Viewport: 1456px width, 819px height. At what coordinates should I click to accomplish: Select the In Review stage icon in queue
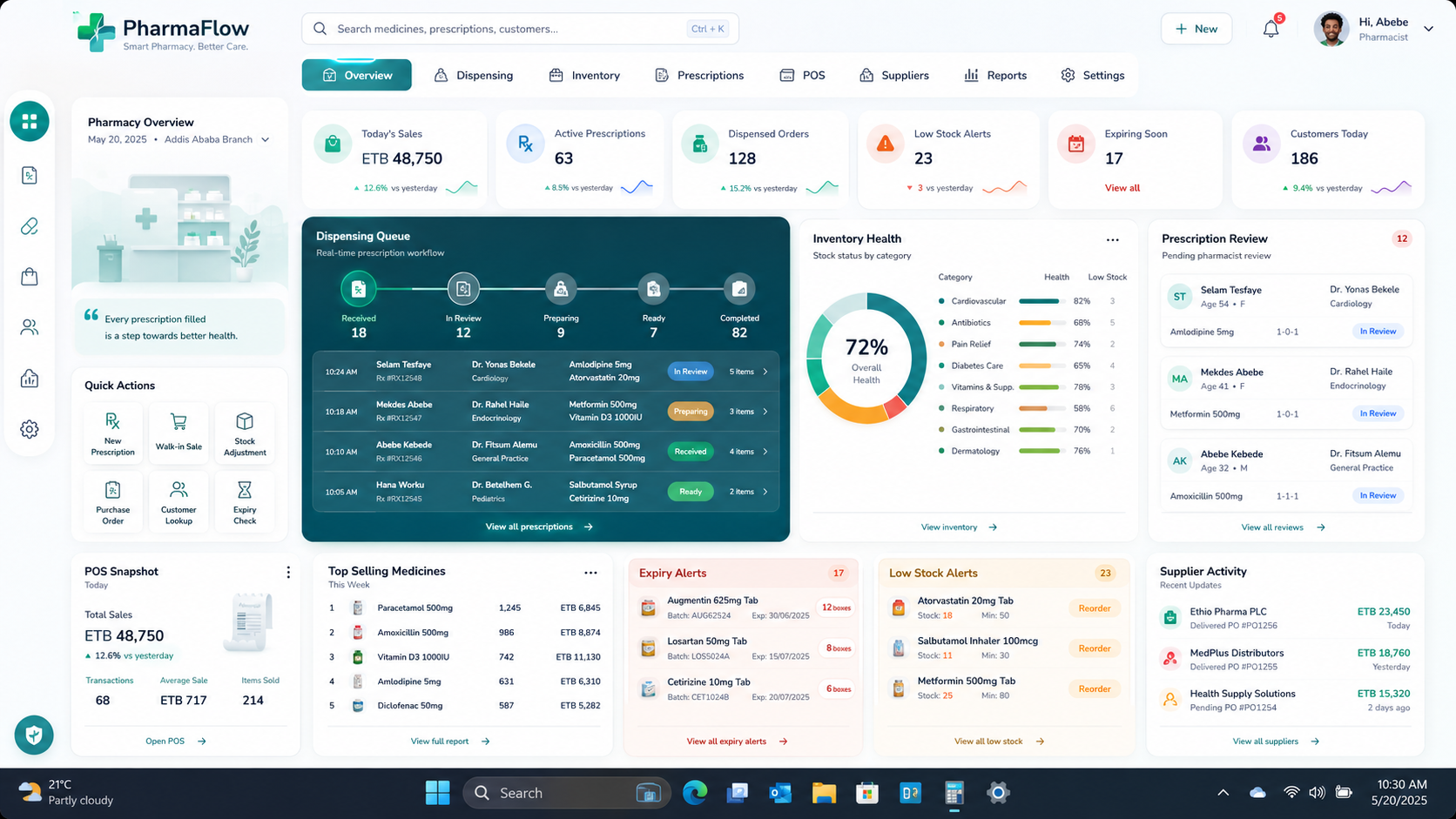(x=463, y=289)
